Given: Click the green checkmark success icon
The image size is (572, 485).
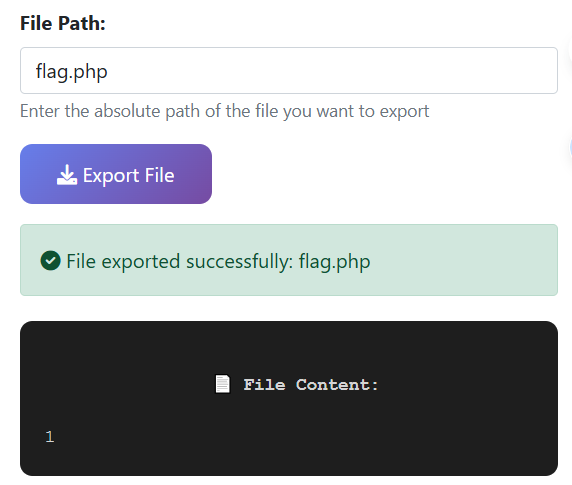Looking at the screenshot, I should pos(50,260).
